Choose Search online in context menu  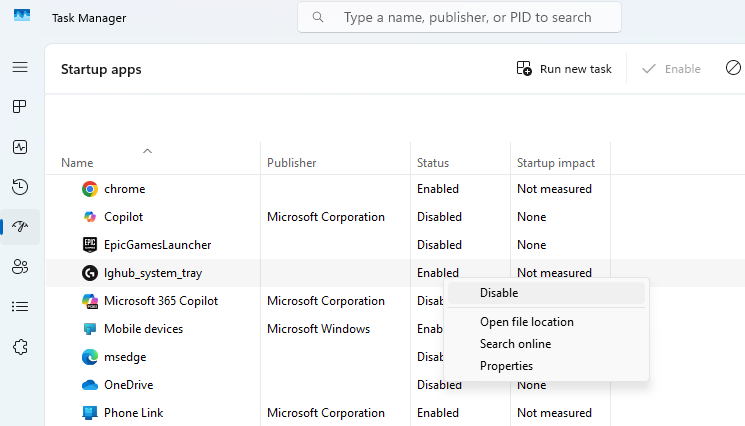(515, 344)
